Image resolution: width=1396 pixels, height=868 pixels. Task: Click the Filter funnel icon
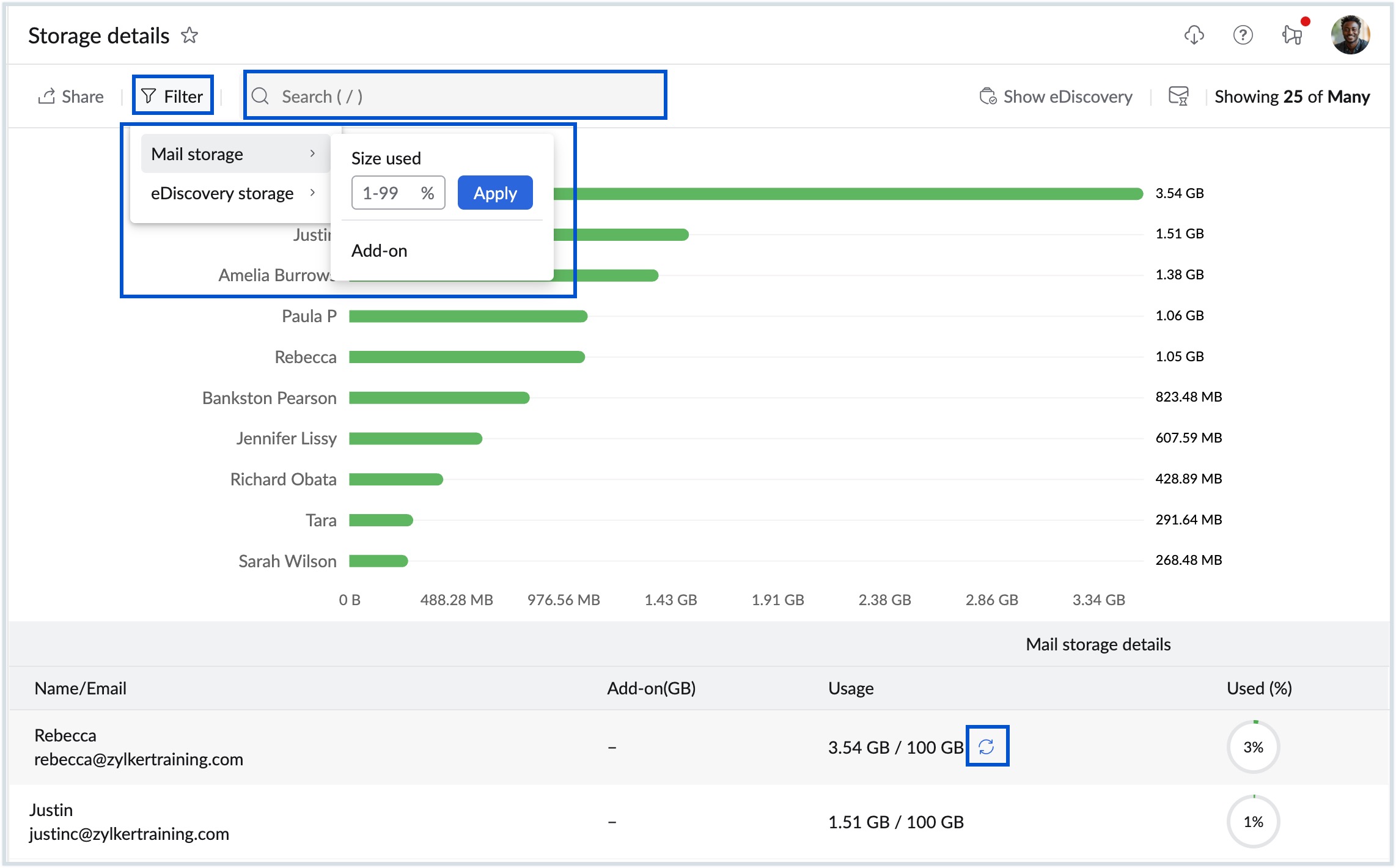[149, 95]
